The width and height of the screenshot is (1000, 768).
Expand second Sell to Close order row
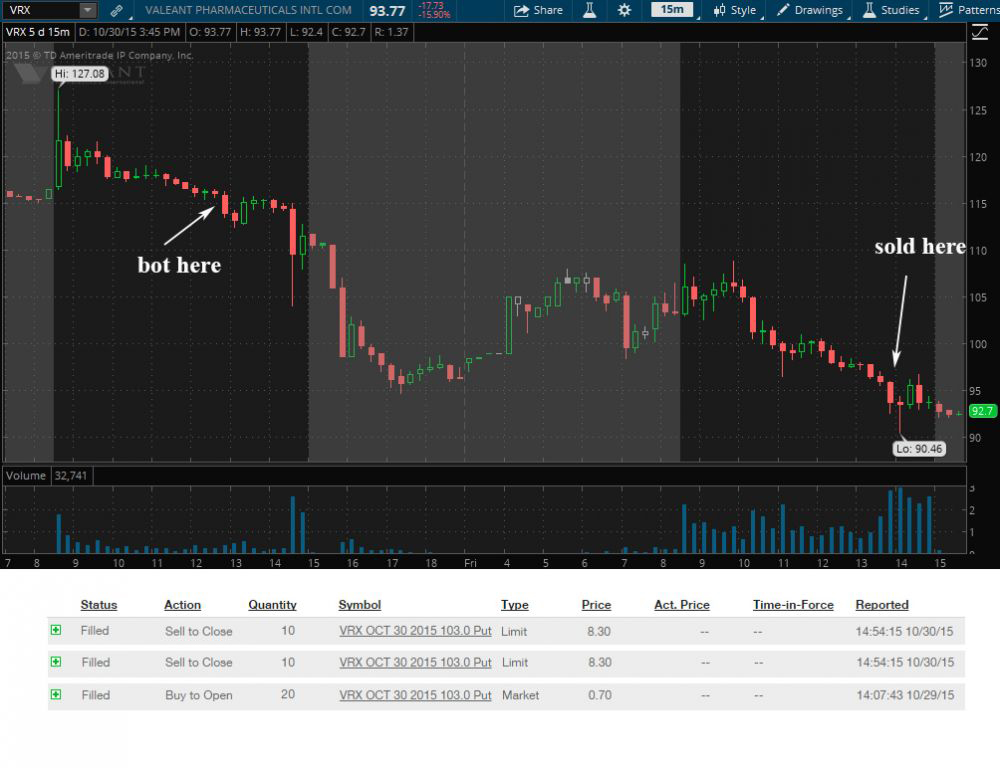click(x=56, y=662)
